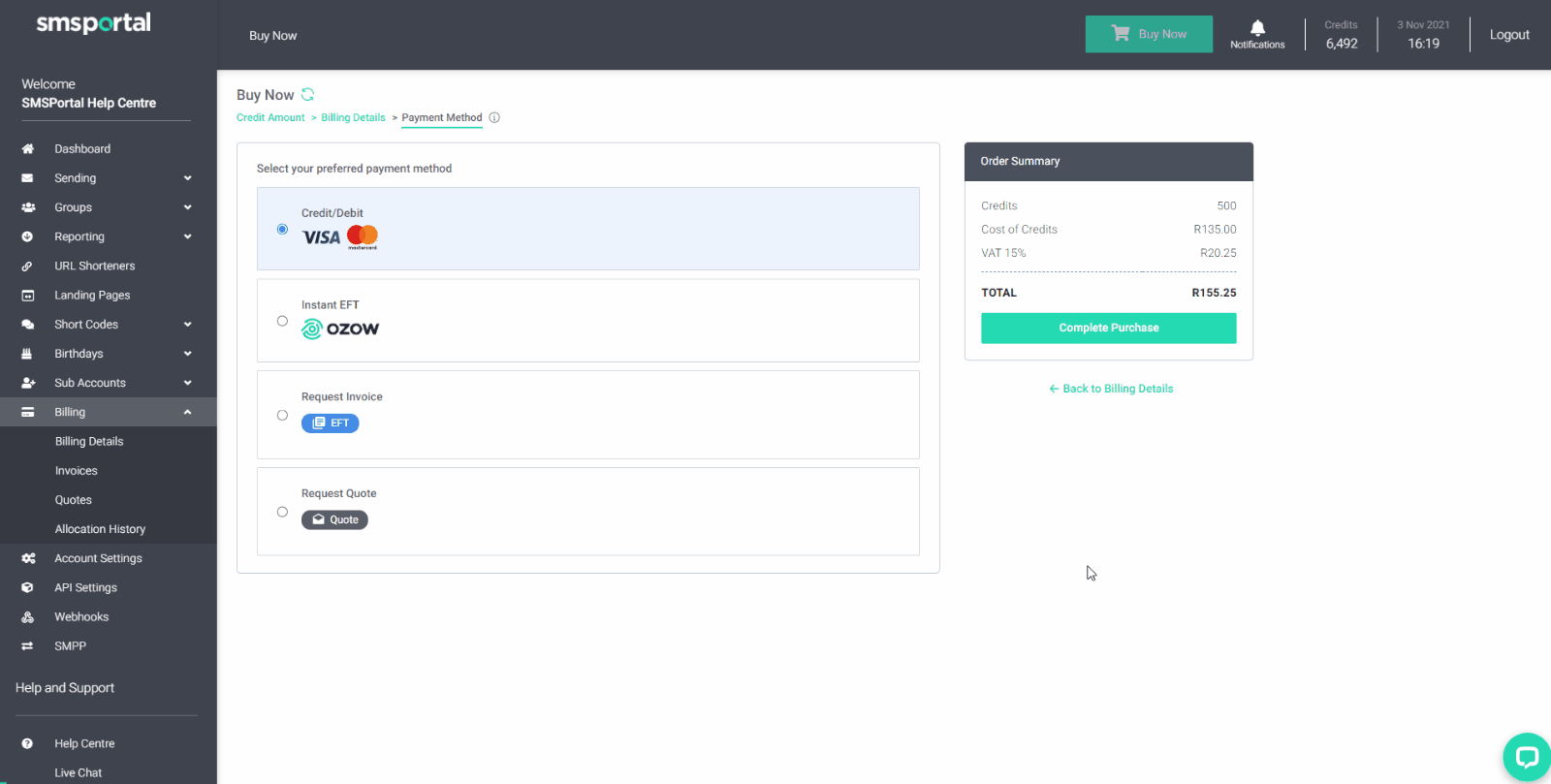Click the refresh icon beside Buy Now heading
Screen dimensions: 1551x784
pyautogui.click(x=308, y=94)
